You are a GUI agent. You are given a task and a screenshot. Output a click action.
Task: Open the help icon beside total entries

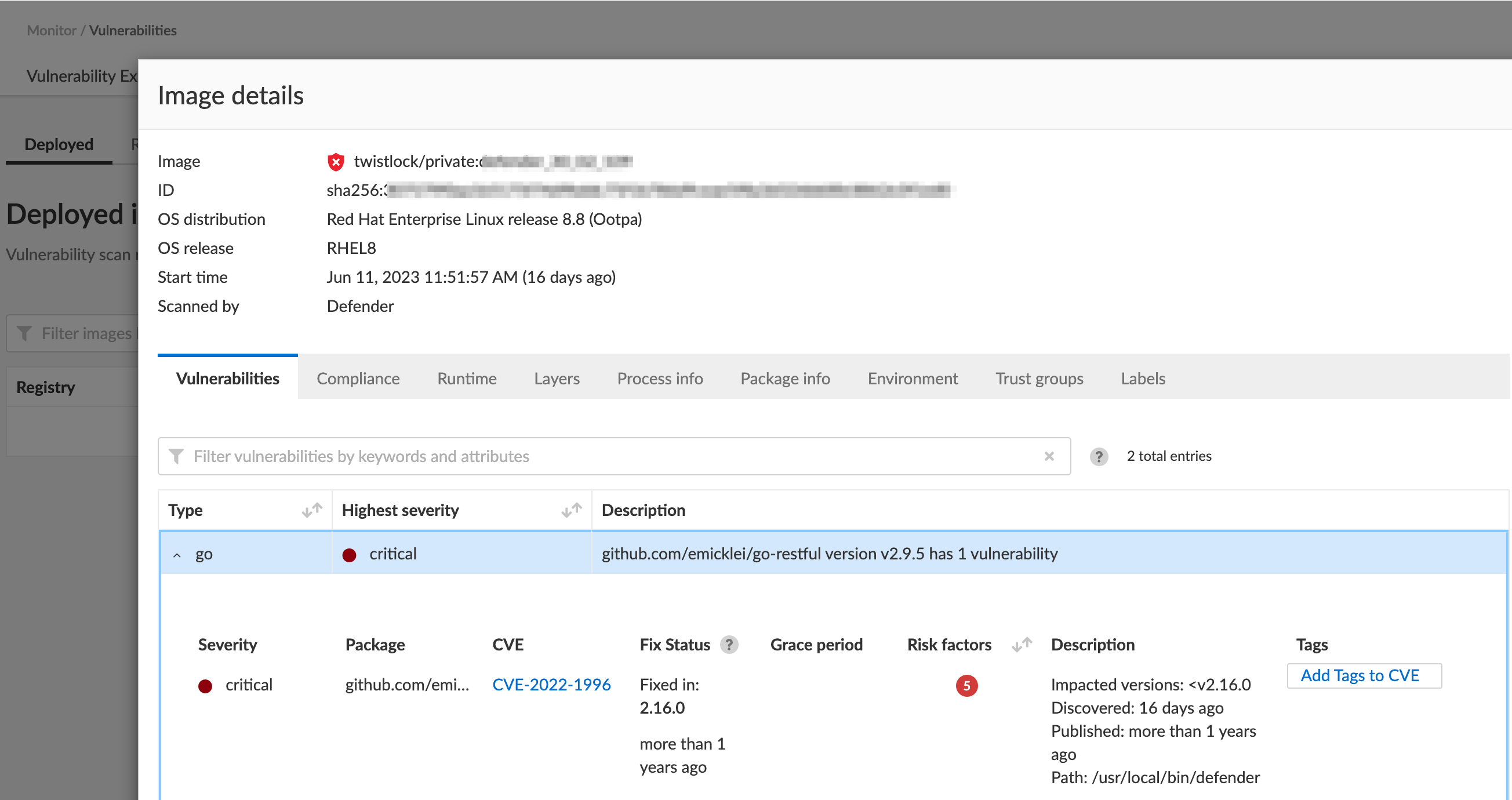[x=1099, y=456]
